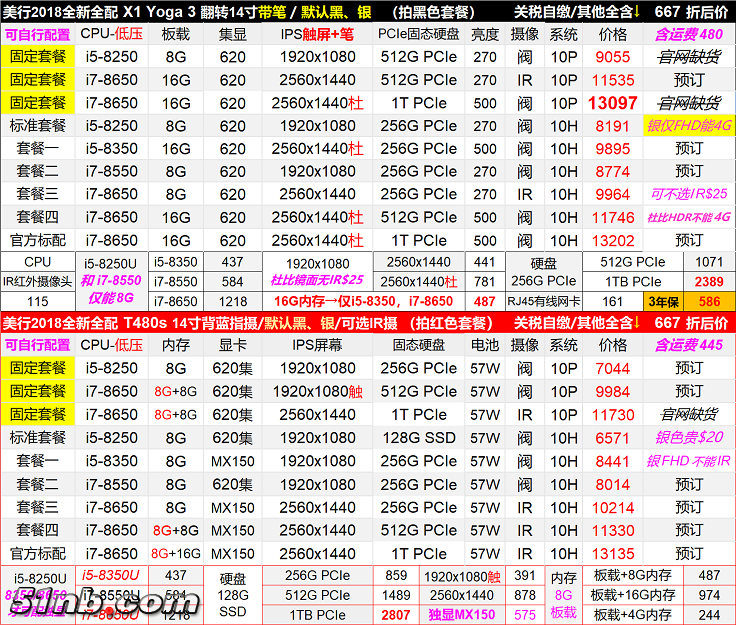Screen dimensions: 736x625
Task: Select the pink '独显MX150' cell
Action: (461, 615)
